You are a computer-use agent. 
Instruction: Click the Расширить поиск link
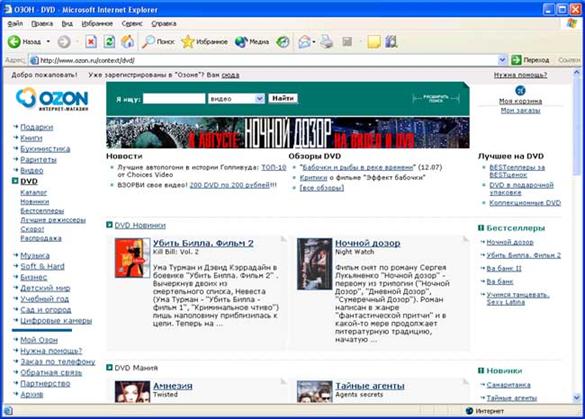436,99
